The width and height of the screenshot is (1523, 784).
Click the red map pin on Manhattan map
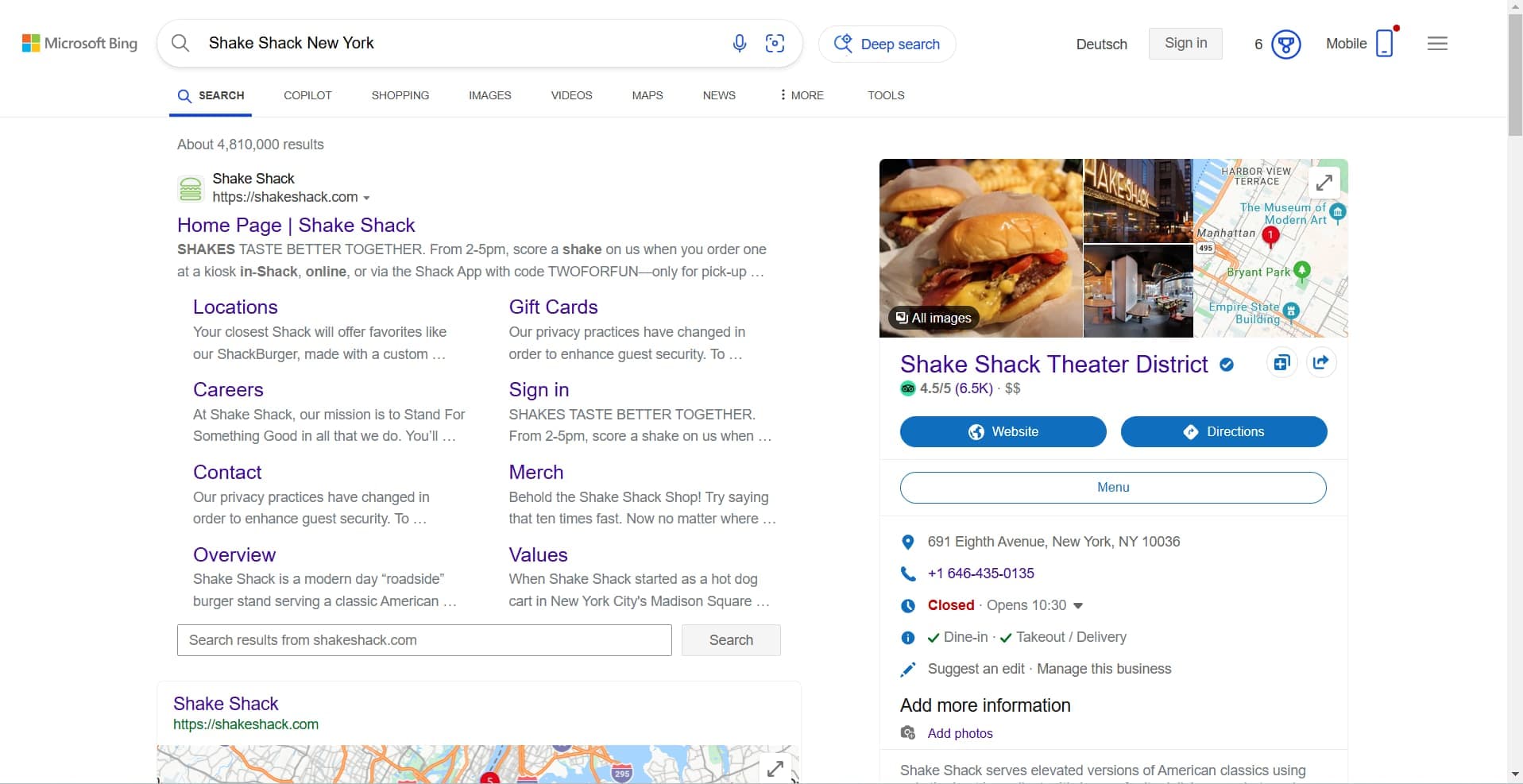pyautogui.click(x=1270, y=235)
